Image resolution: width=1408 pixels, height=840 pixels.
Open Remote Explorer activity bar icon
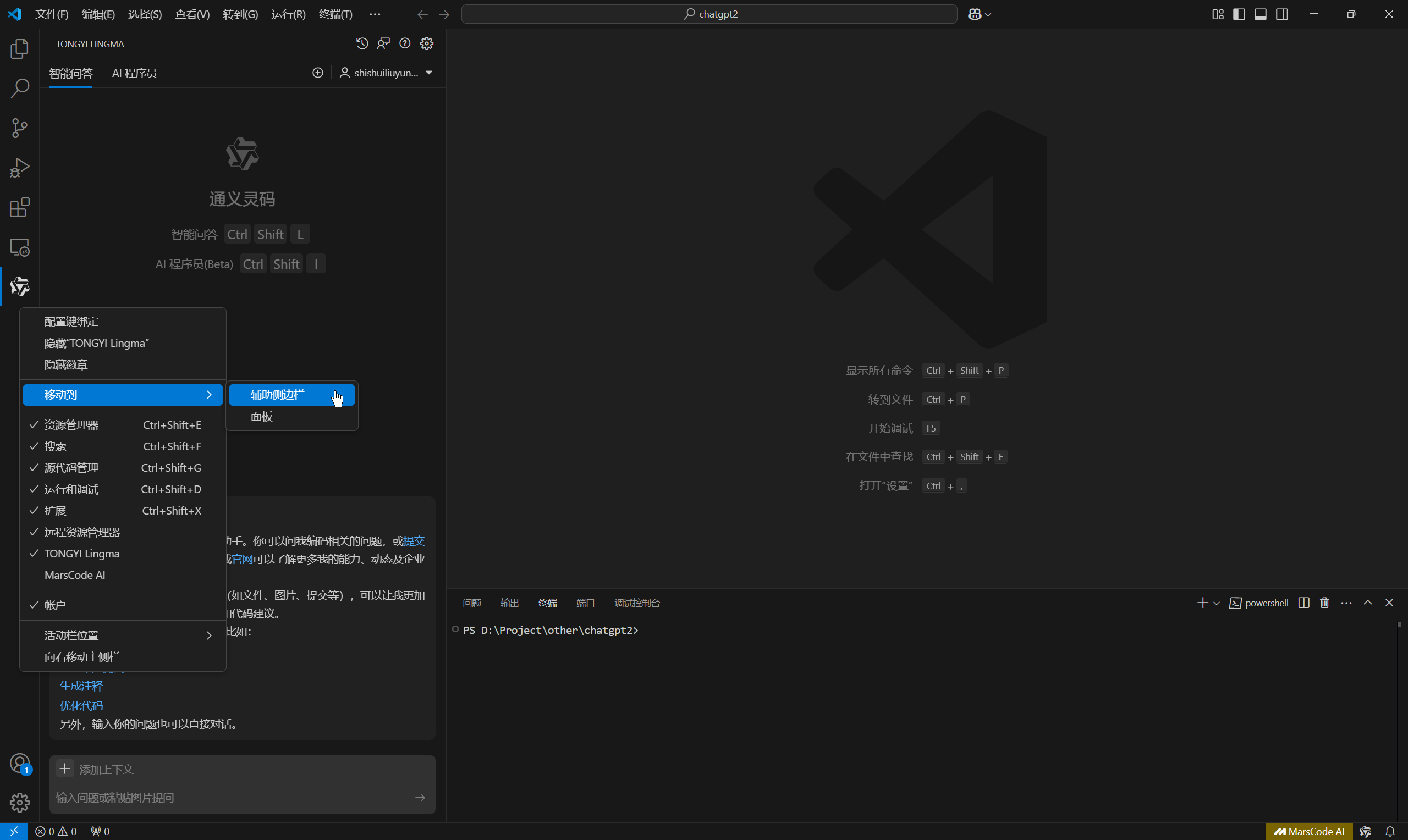tap(19, 247)
